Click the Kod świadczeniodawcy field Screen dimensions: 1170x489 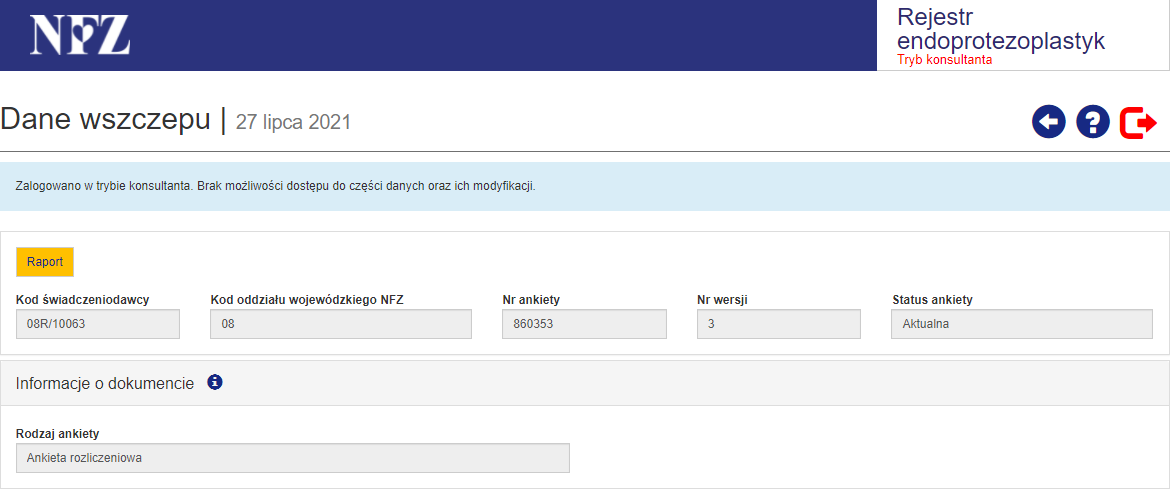(x=98, y=324)
